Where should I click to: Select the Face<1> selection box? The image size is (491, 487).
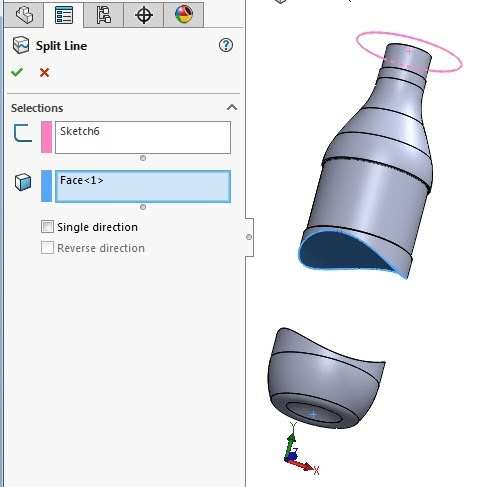[143, 186]
